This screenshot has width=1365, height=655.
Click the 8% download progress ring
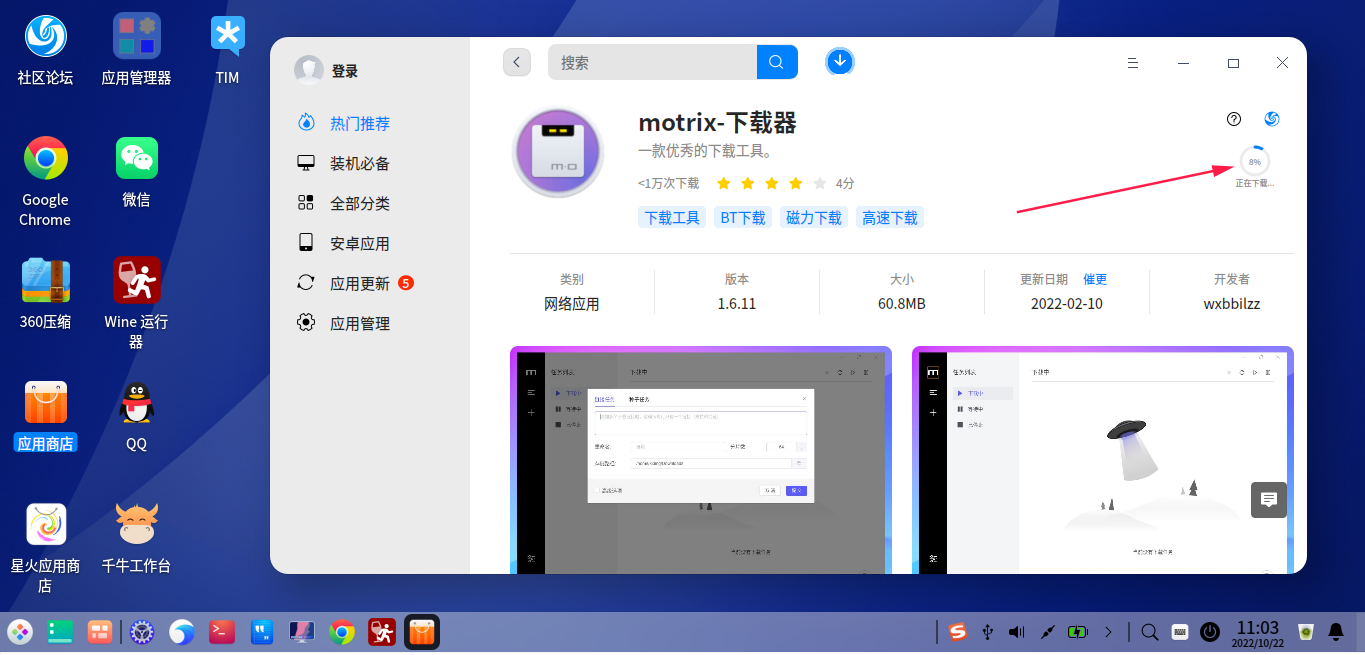(x=1253, y=160)
